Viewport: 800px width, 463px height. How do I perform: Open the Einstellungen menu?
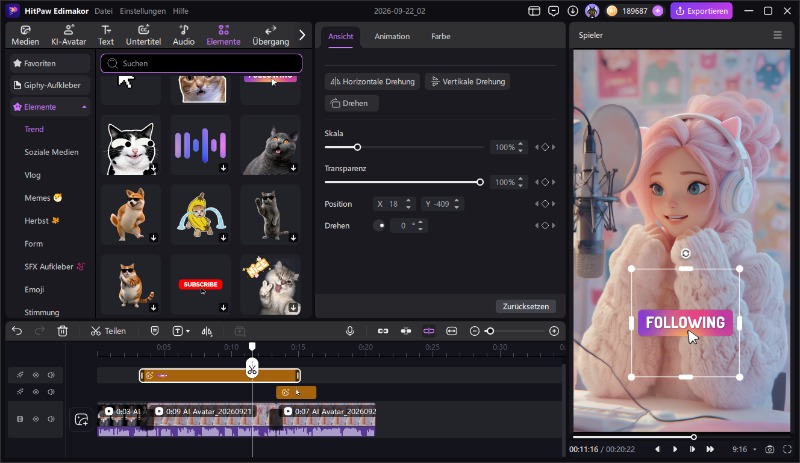142,11
